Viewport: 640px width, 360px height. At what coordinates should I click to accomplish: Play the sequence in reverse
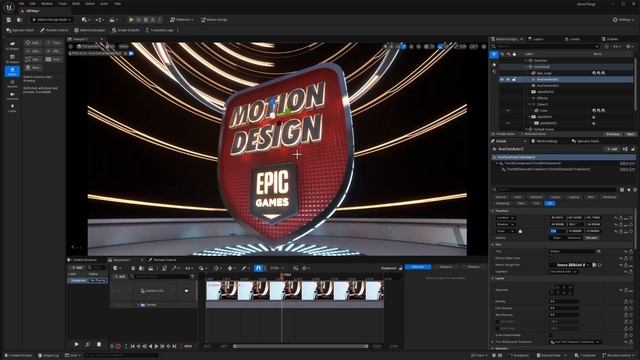(150, 346)
